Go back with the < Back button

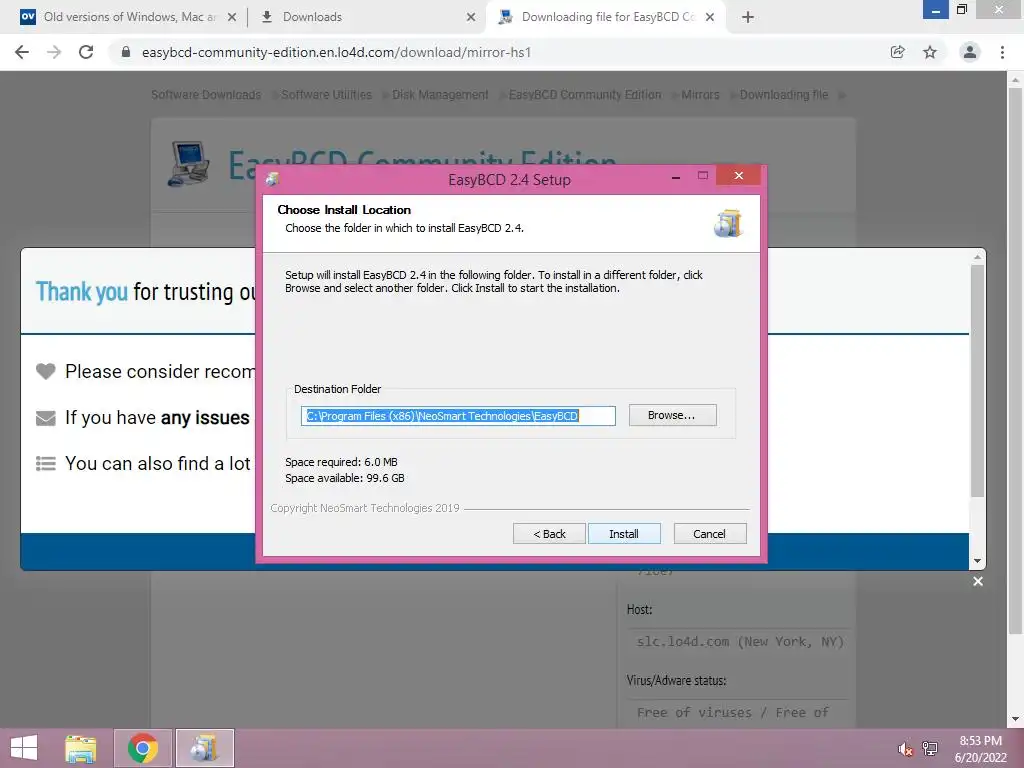[x=549, y=534]
